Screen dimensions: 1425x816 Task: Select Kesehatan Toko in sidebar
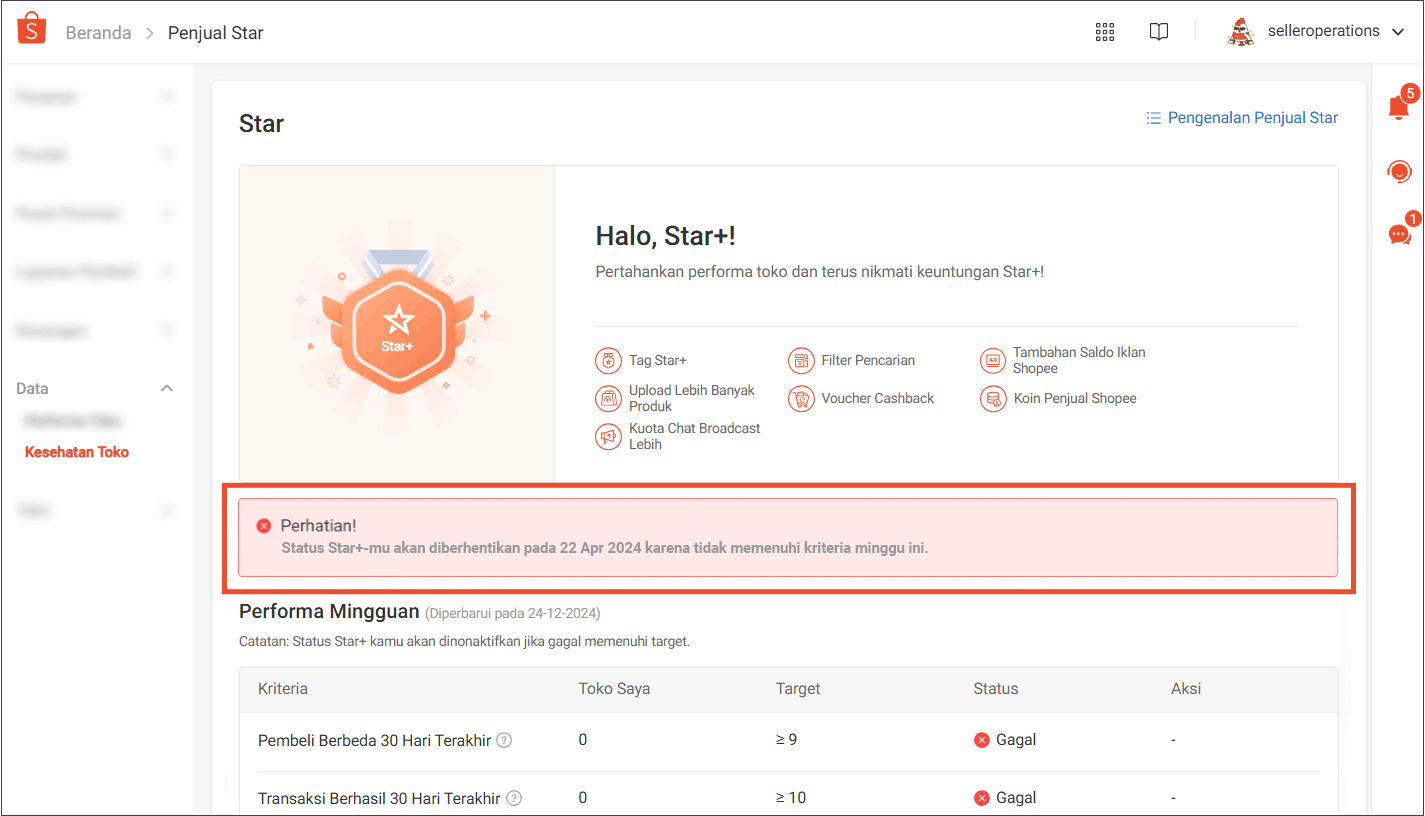tap(77, 452)
